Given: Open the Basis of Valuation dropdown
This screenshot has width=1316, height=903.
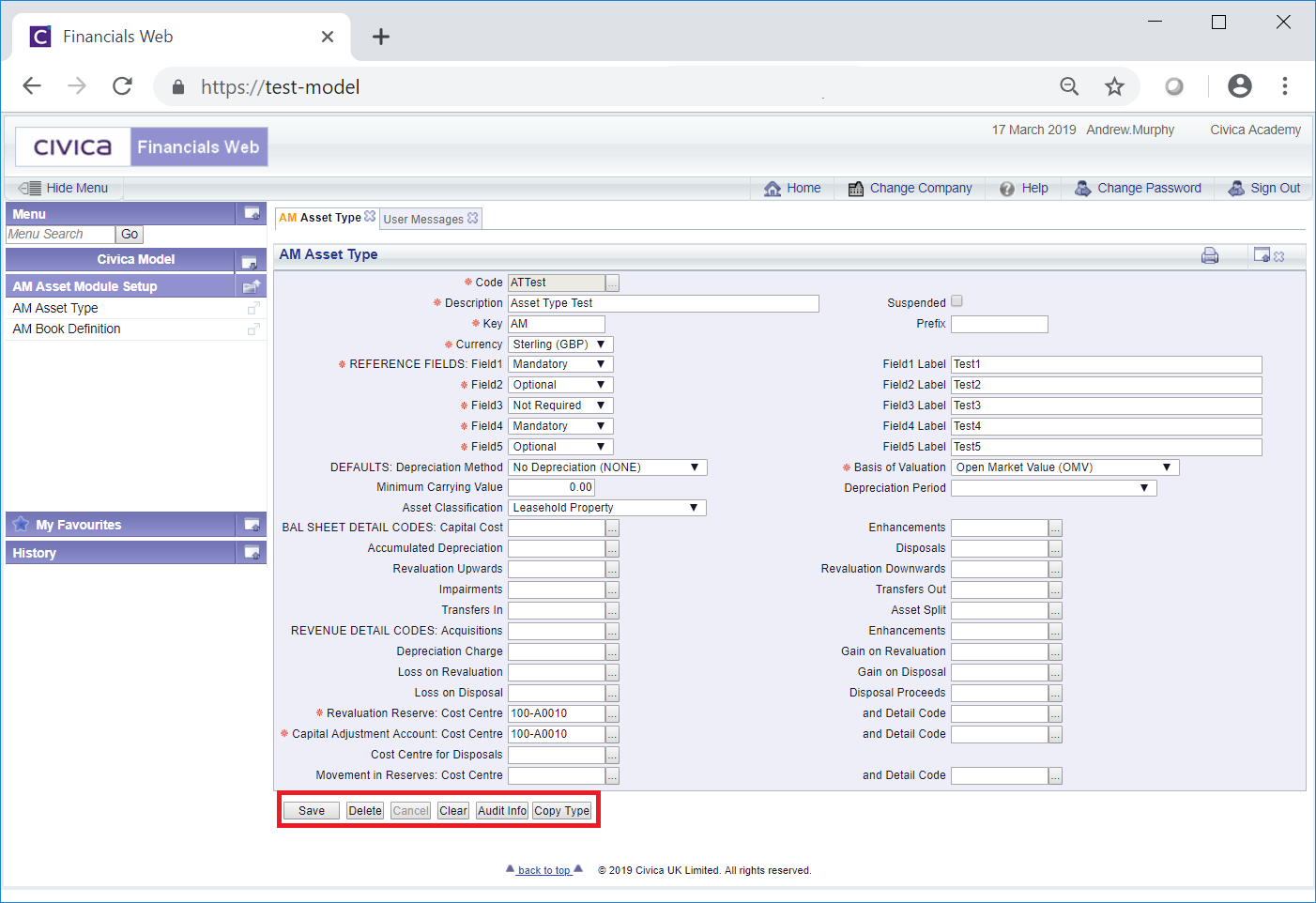Looking at the screenshot, I should (1064, 467).
